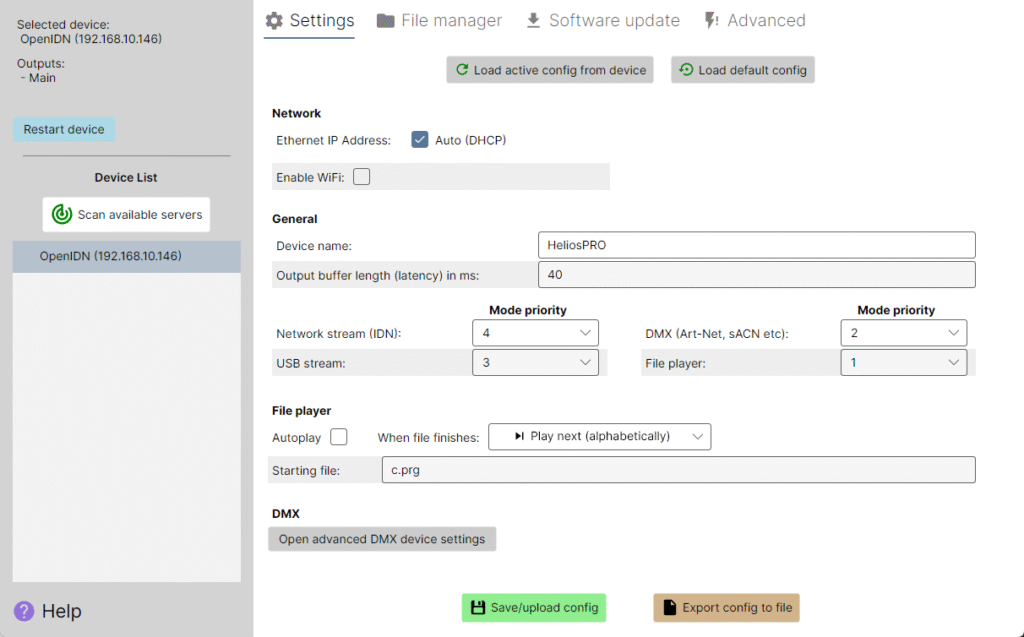Click the folder icon next to File manager
The image size is (1024, 637).
tap(385, 19)
